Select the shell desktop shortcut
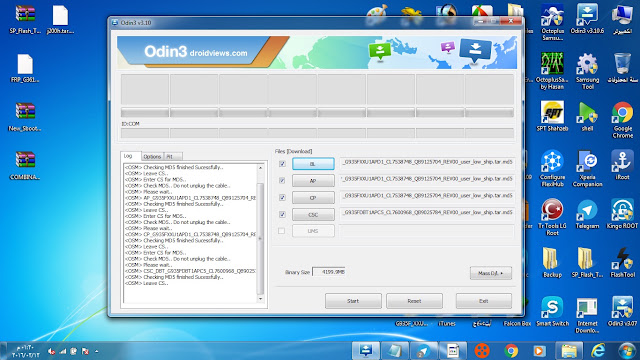Screen dimensions: 640x360 (x=587, y=116)
